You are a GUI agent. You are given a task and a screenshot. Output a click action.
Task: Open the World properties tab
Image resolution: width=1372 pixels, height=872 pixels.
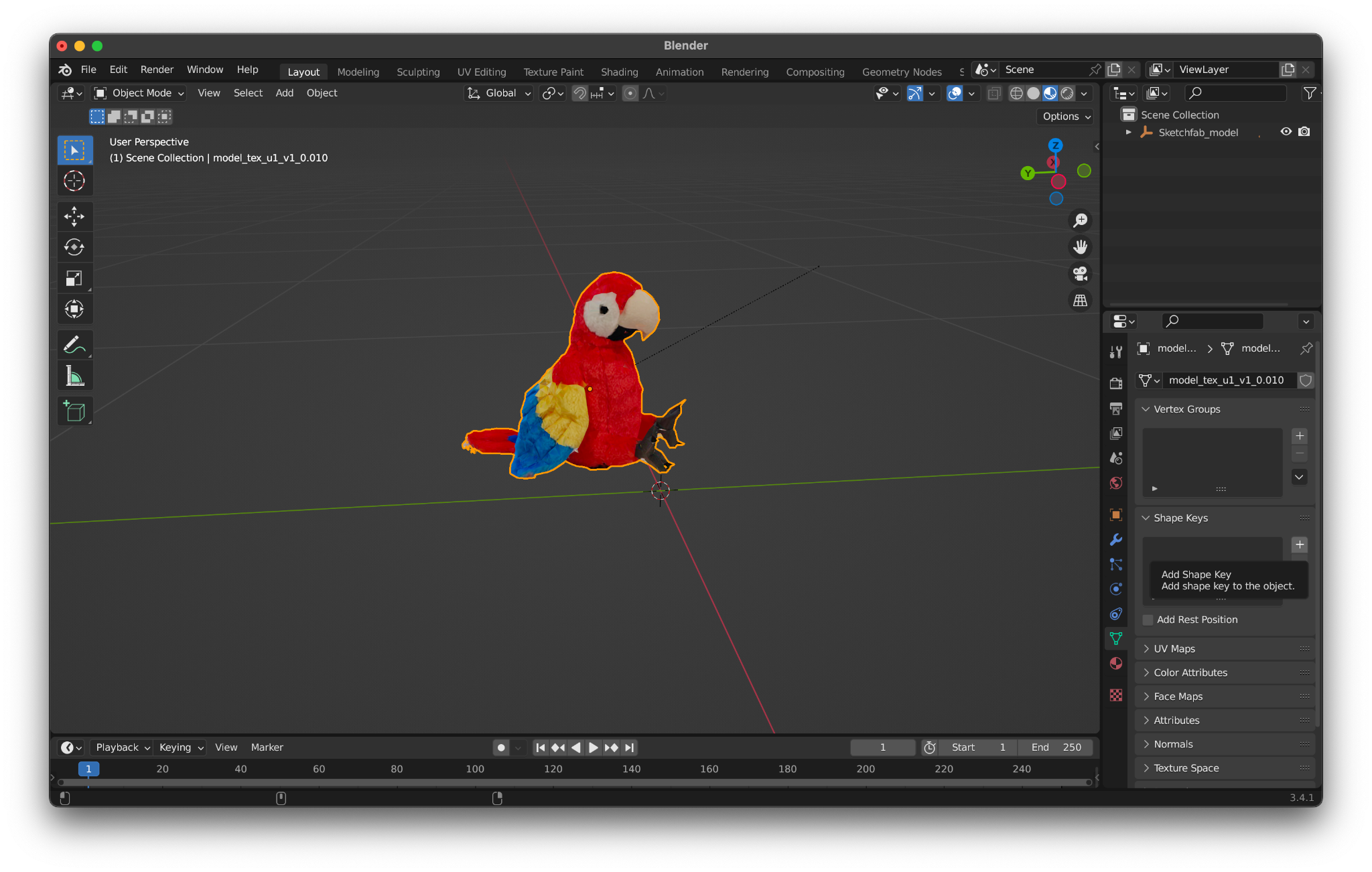[x=1116, y=483]
